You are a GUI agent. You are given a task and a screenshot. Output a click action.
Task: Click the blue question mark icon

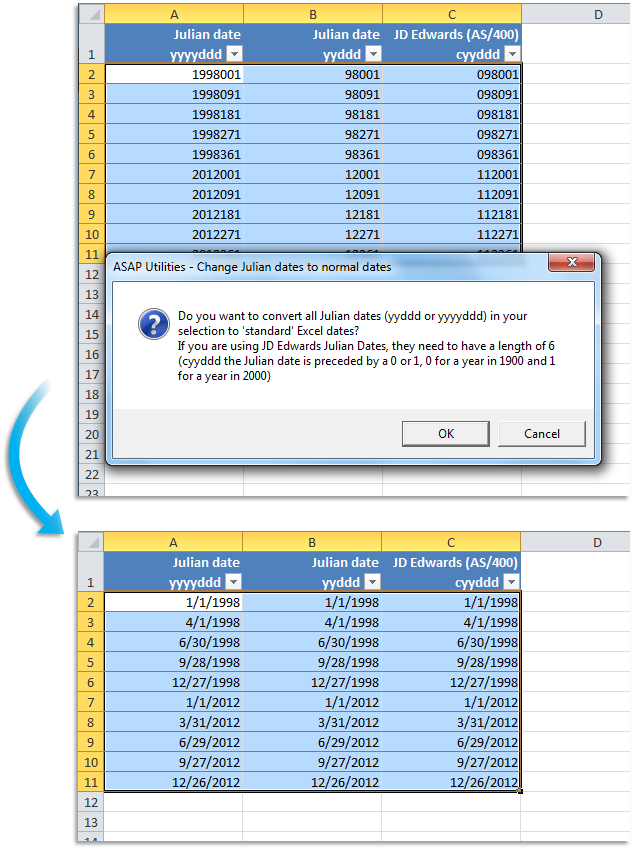151,324
